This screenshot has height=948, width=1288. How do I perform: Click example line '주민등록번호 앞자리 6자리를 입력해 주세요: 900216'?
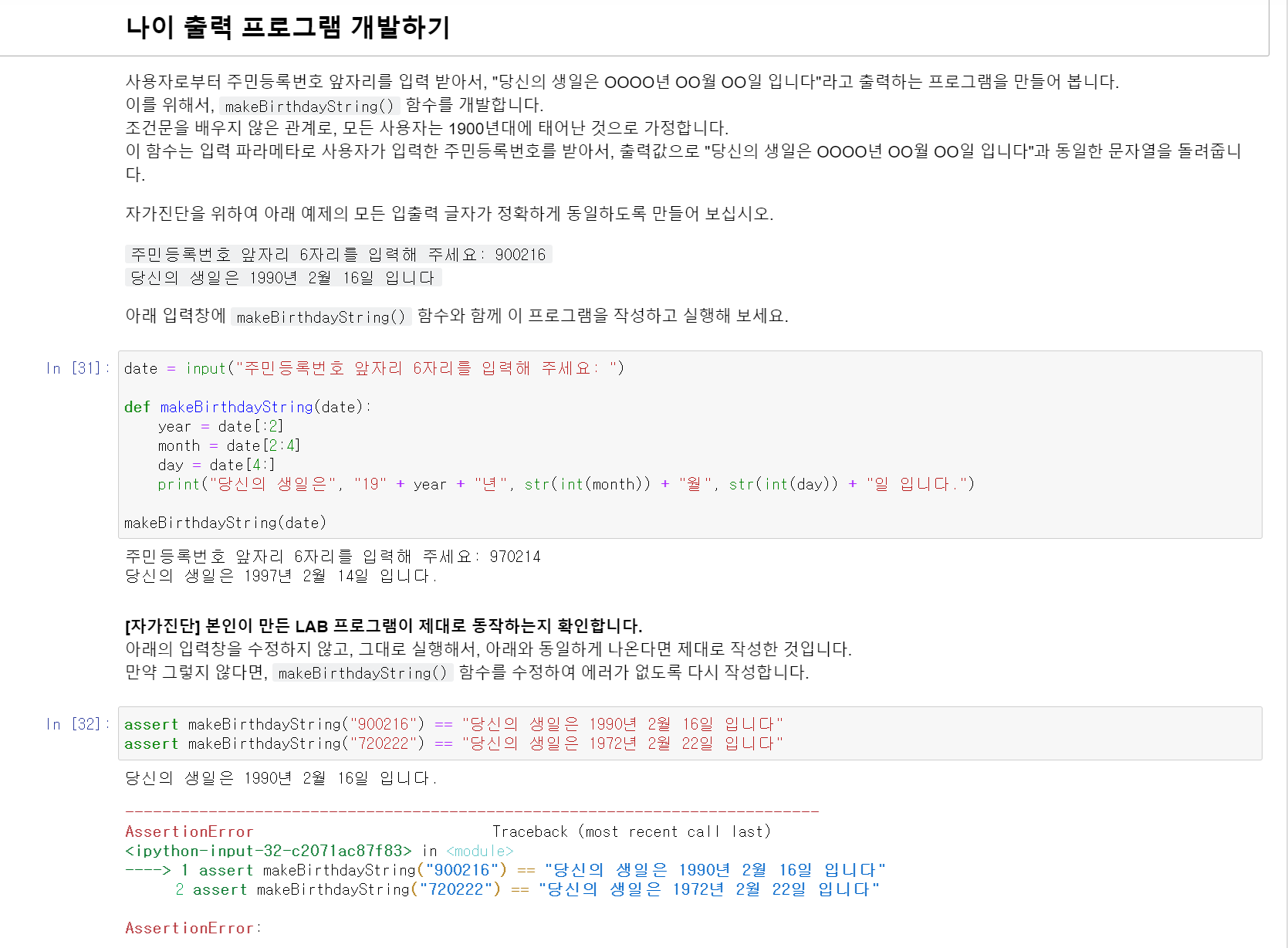click(339, 255)
